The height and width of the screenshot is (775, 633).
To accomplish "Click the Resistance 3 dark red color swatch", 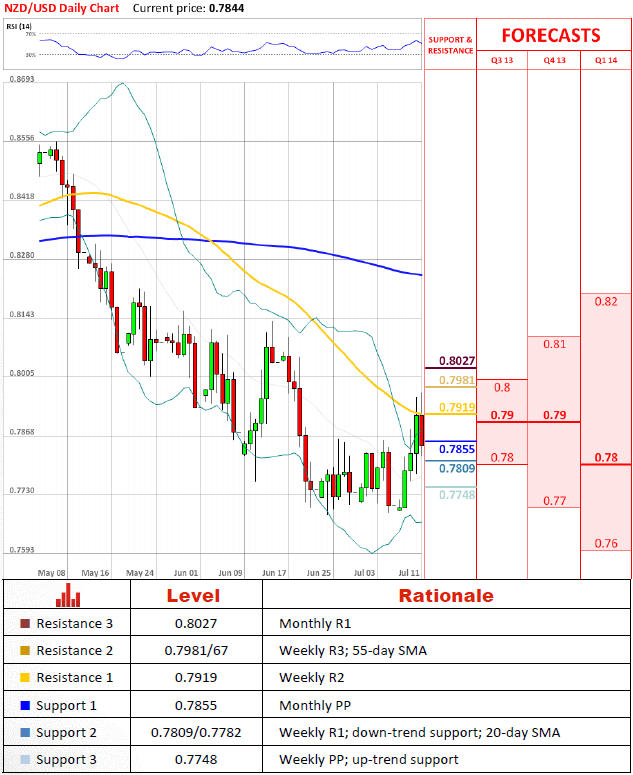I will coord(25,623).
